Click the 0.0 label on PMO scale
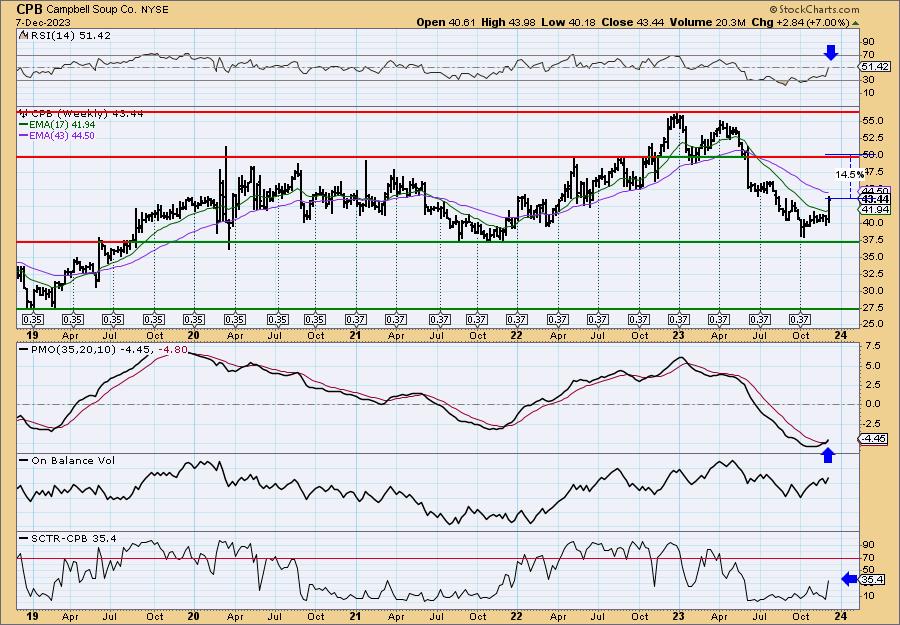 tap(871, 403)
